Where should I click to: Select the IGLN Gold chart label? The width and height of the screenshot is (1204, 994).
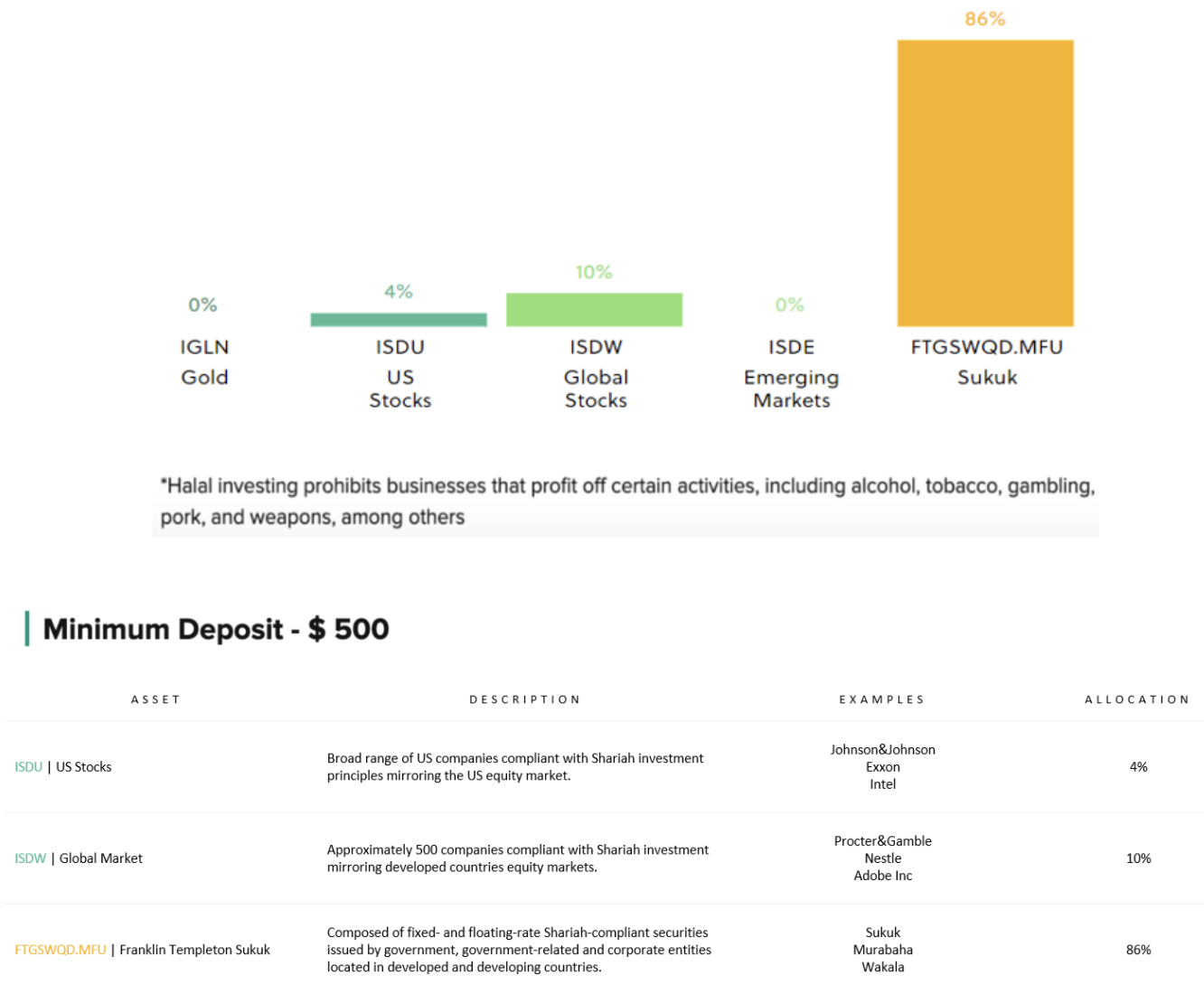pos(204,361)
